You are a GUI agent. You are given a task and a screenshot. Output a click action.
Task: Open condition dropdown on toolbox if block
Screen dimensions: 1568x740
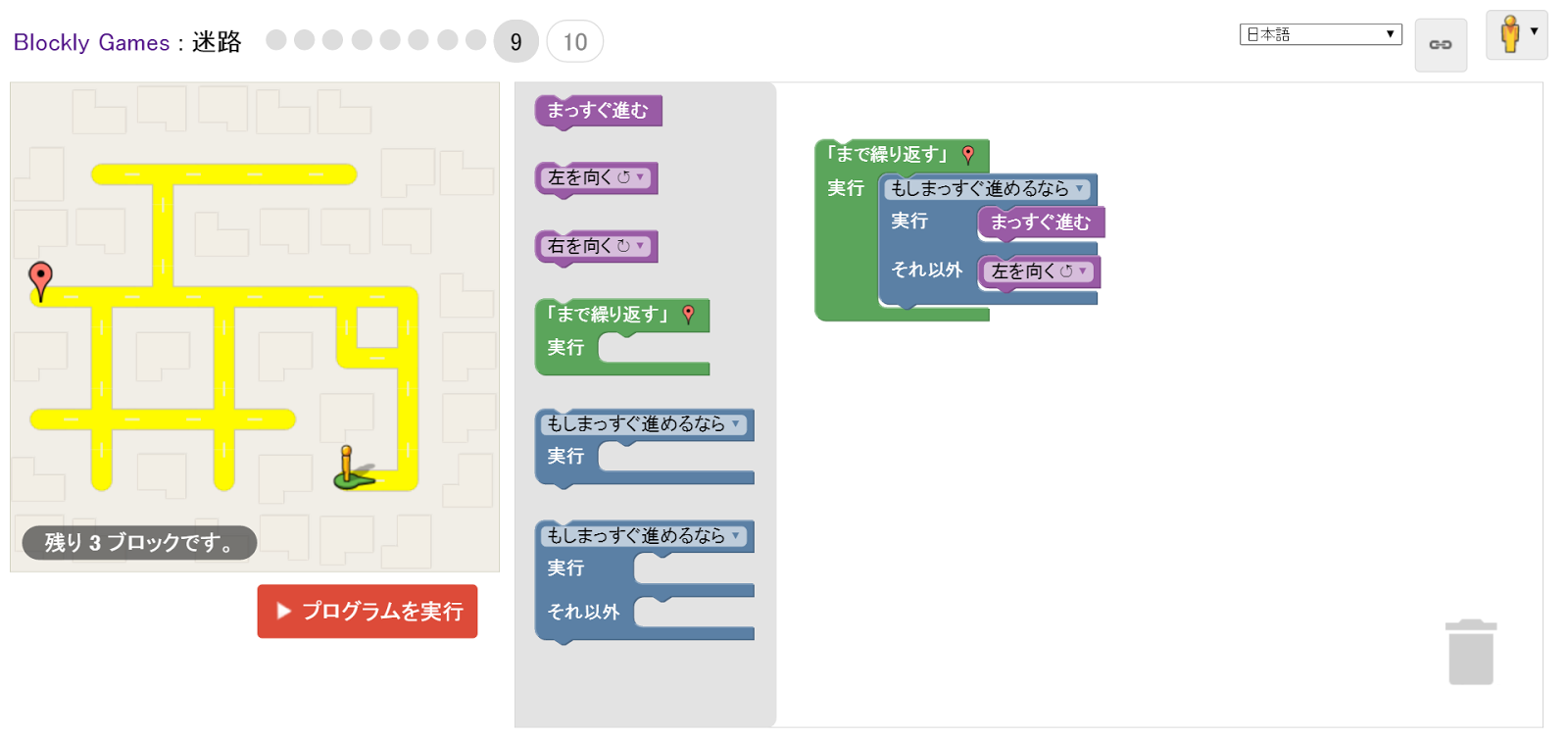pos(645,424)
